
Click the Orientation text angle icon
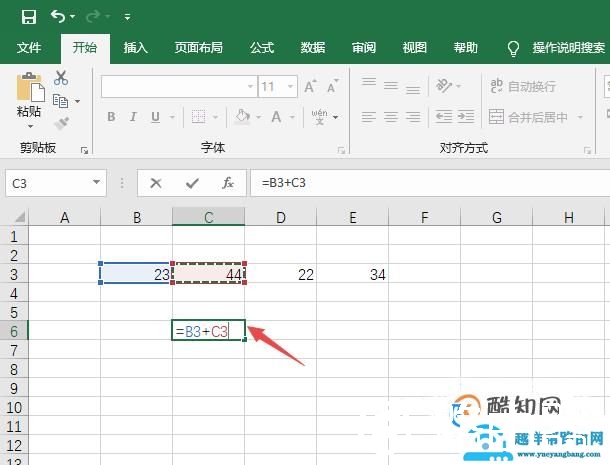pos(444,85)
